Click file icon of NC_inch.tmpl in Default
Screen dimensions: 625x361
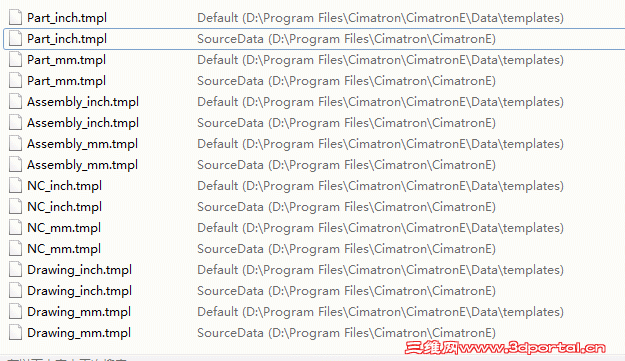(15, 186)
